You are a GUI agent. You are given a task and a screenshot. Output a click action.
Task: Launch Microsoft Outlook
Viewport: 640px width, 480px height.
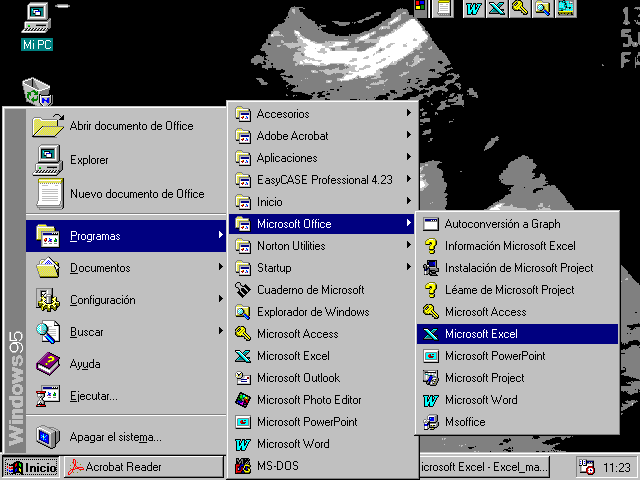323,378
